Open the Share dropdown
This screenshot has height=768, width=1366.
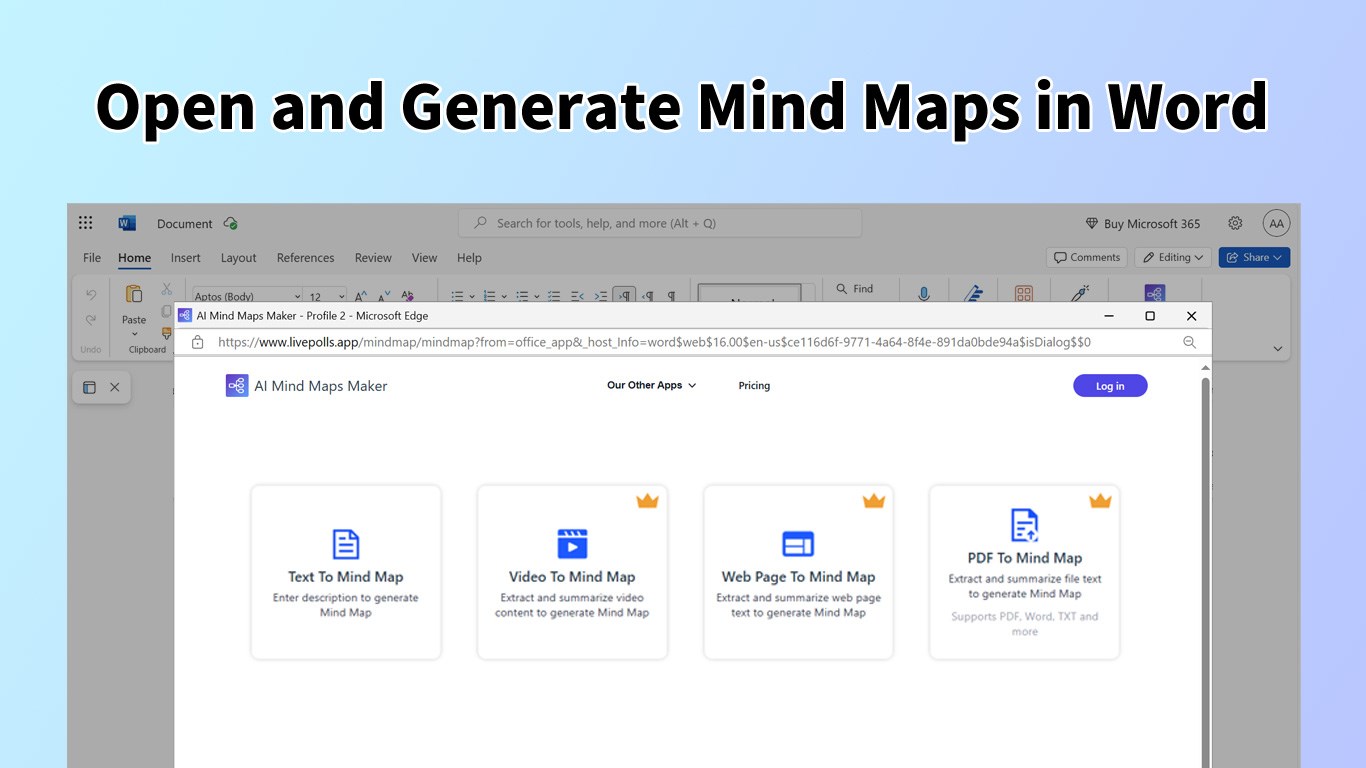tap(1254, 257)
